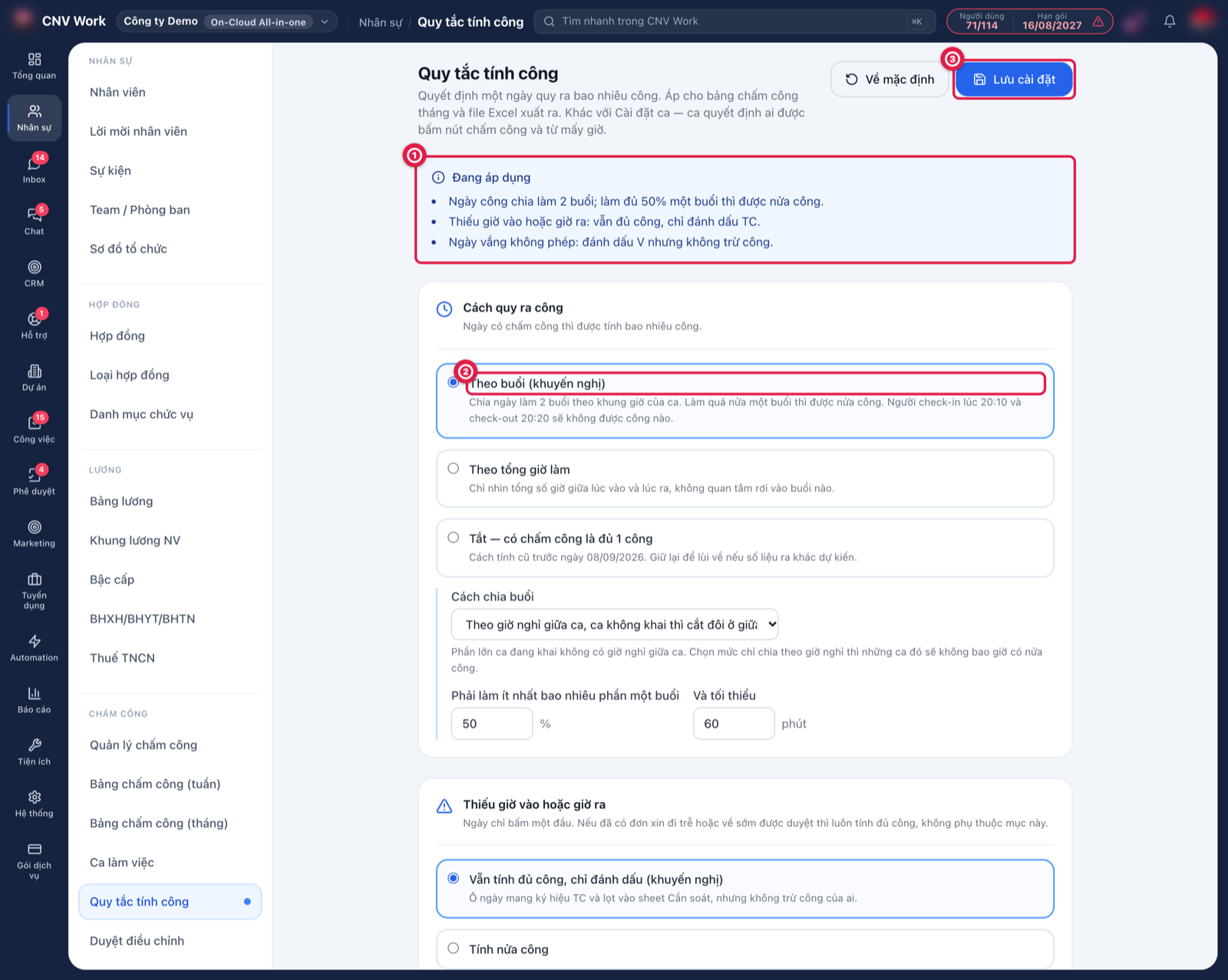This screenshot has width=1228, height=980.
Task: Focus the percent field showing 50
Action: (x=492, y=724)
